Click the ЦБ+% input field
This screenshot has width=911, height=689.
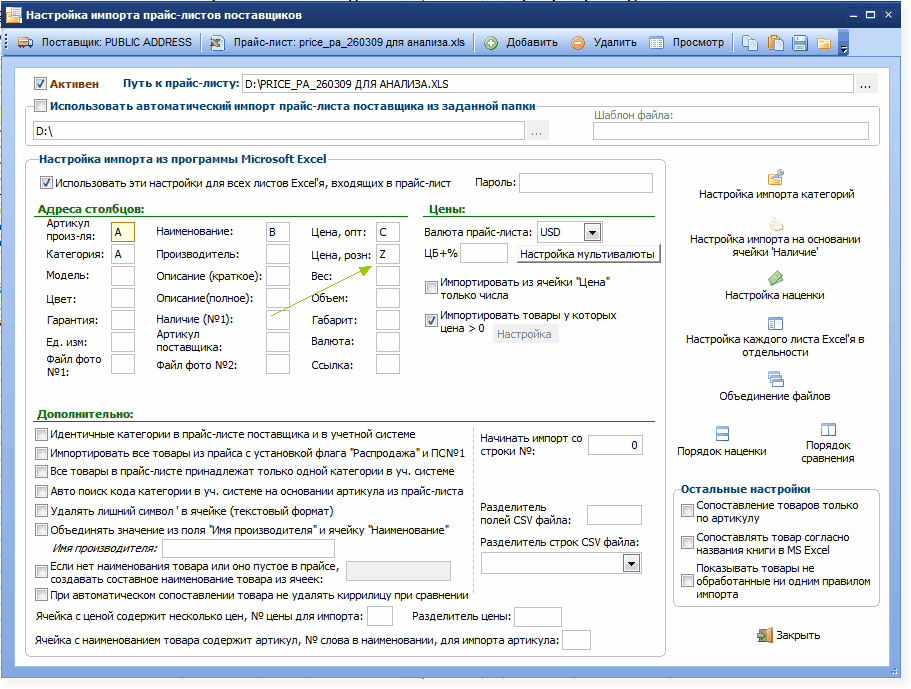pyautogui.click(x=484, y=253)
